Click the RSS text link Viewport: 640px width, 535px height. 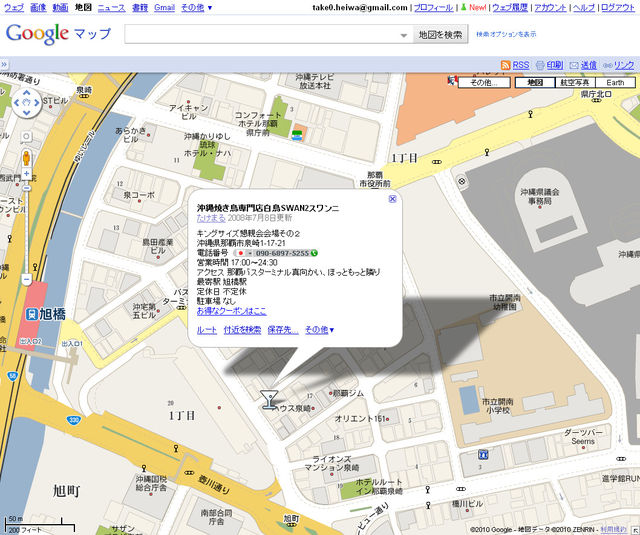point(520,65)
